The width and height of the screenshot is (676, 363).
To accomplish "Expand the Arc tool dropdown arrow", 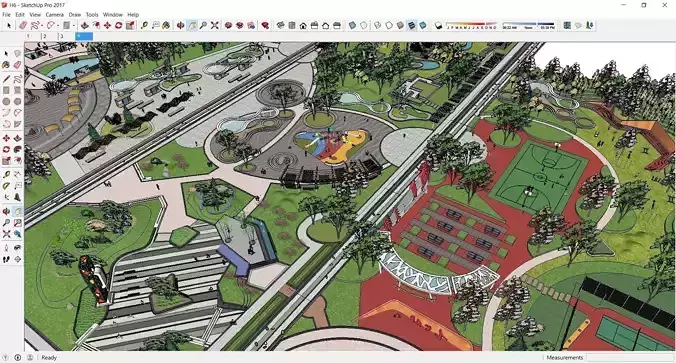I will click(x=58, y=25).
